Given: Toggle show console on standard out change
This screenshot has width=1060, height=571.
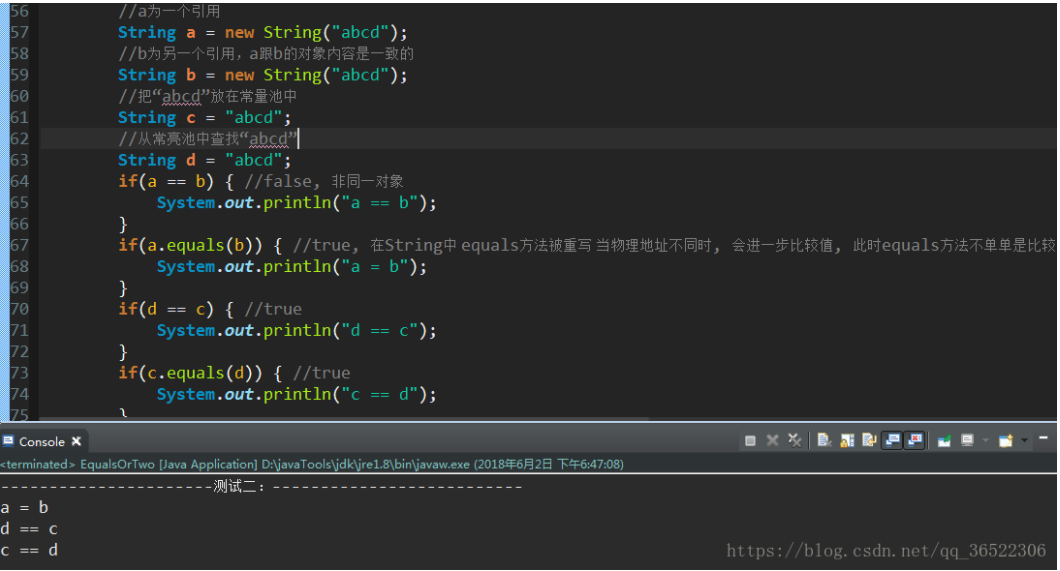Looking at the screenshot, I should 892,441.
